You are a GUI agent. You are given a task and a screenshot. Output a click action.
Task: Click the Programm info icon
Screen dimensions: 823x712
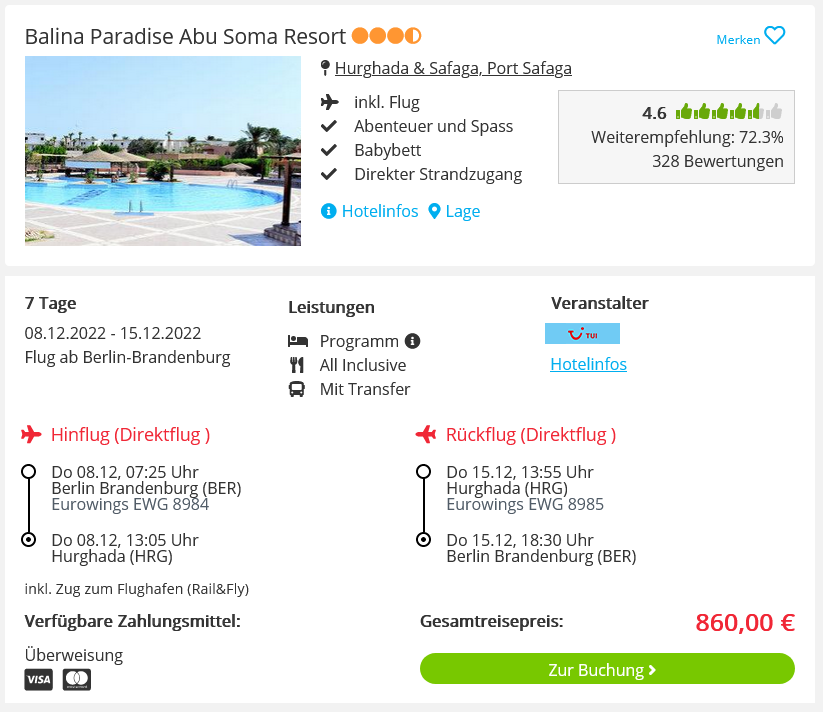click(412, 341)
